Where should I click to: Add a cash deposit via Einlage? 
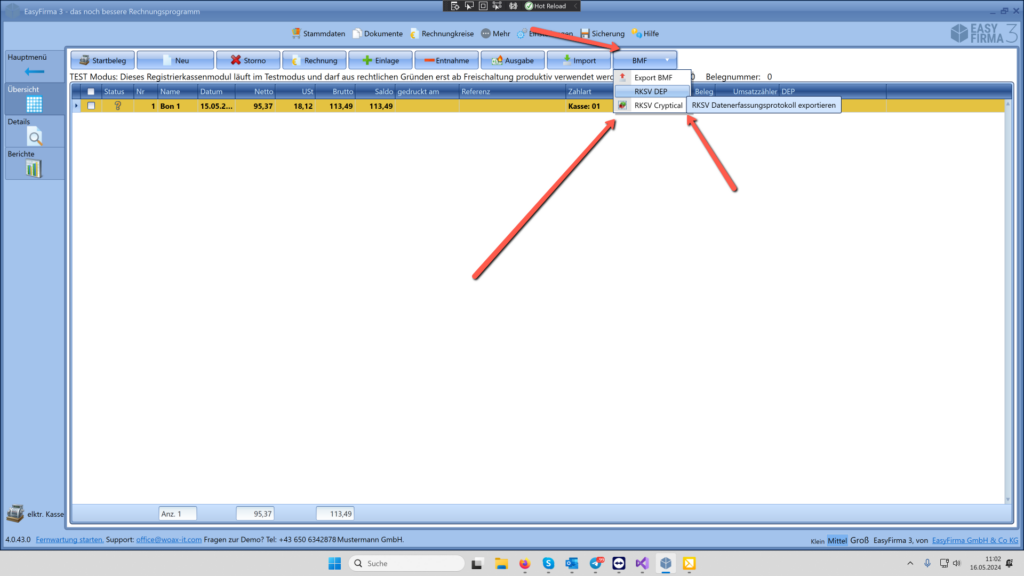380,60
